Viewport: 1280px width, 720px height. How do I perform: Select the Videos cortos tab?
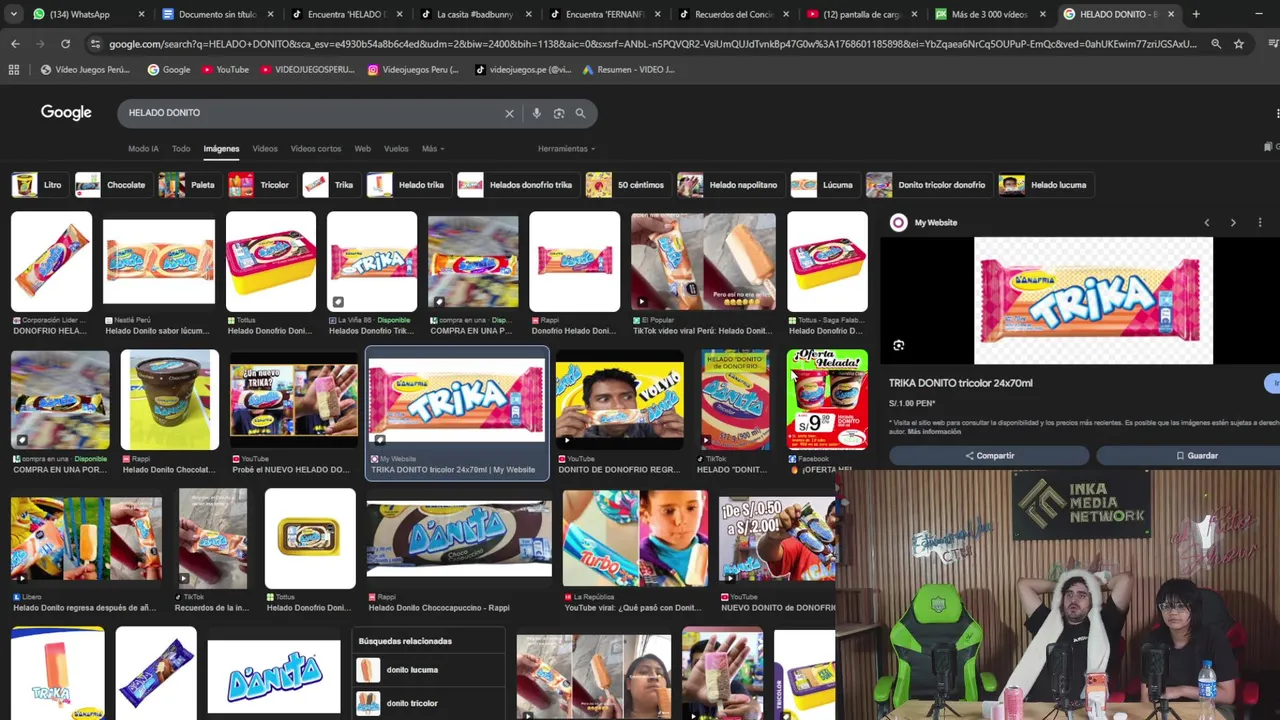tap(316, 149)
